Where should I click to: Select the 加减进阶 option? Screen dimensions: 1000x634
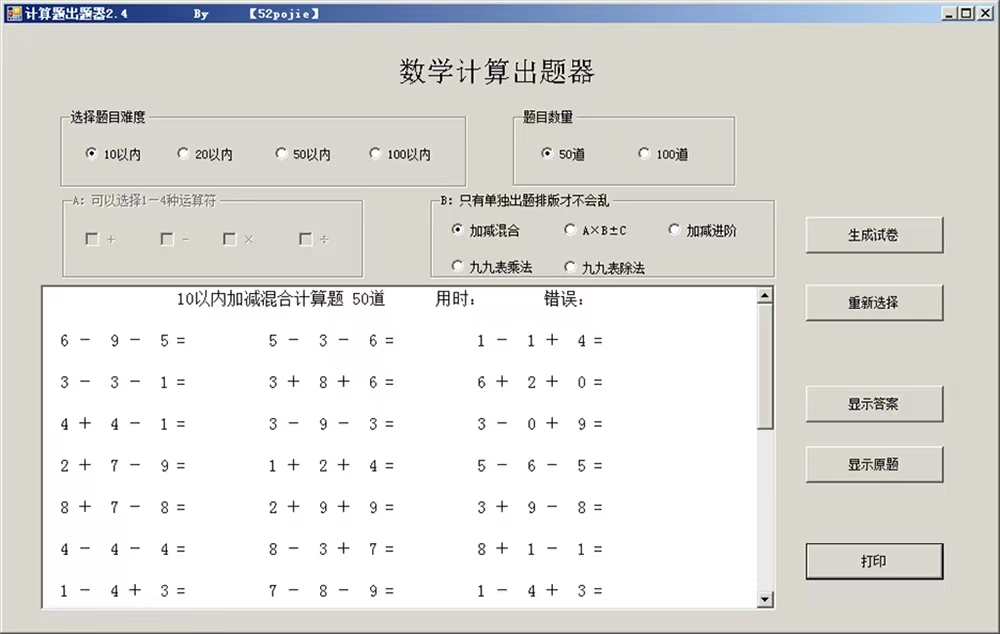click(674, 230)
